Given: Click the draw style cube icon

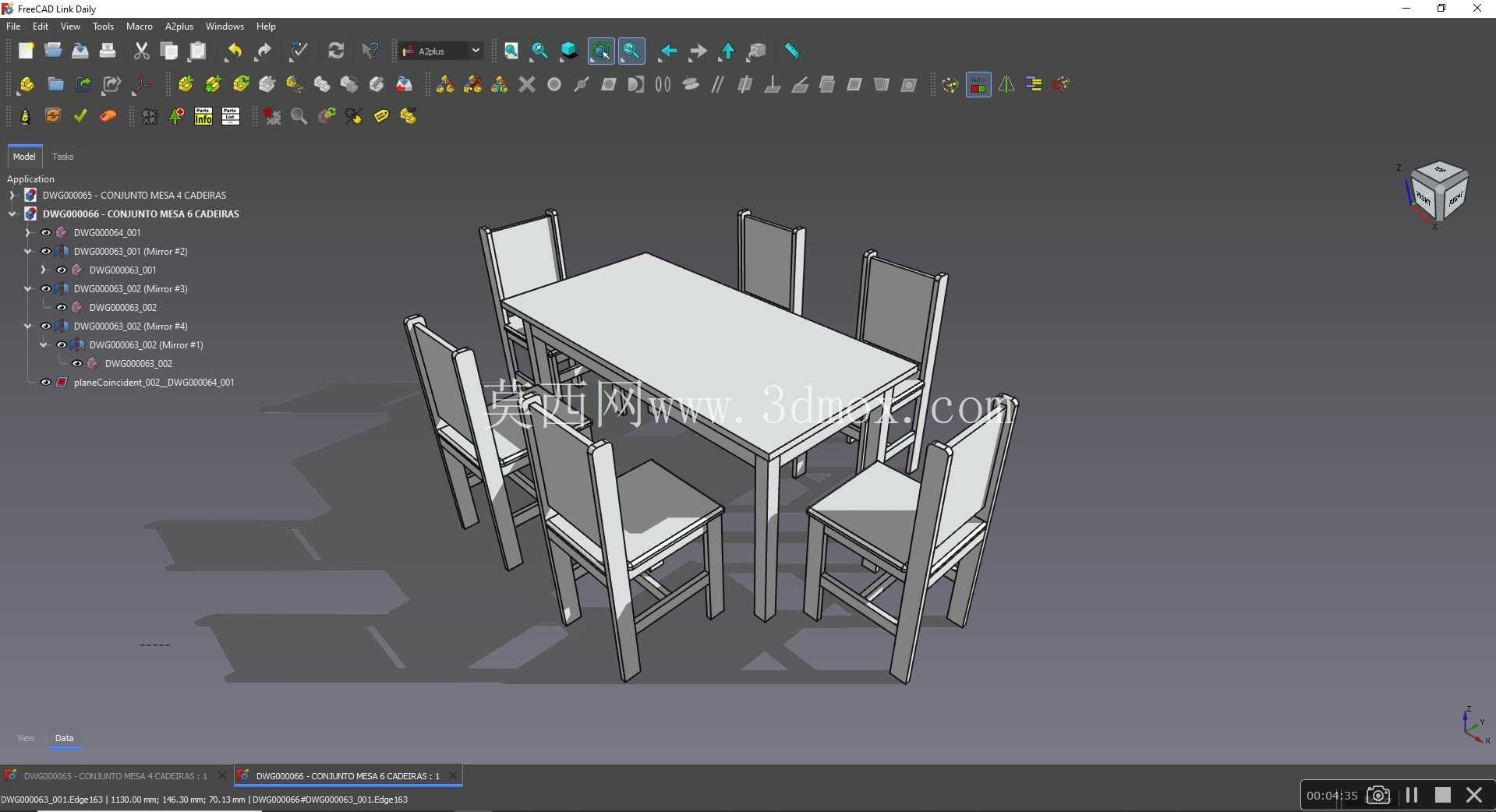Looking at the screenshot, I should [x=569, y=51].
